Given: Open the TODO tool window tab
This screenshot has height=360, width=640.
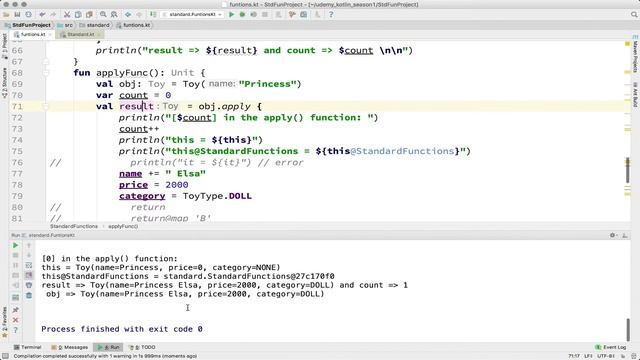Looking at the screenshot, I should coord(142,347).
